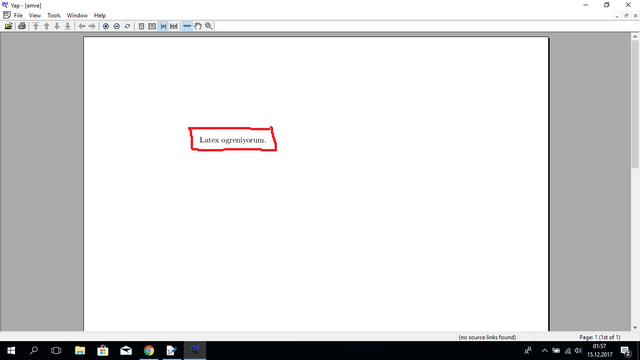Select the highlighted ruler line tool
The width and height of the screenshot is (640, 360).
point(187,26)
